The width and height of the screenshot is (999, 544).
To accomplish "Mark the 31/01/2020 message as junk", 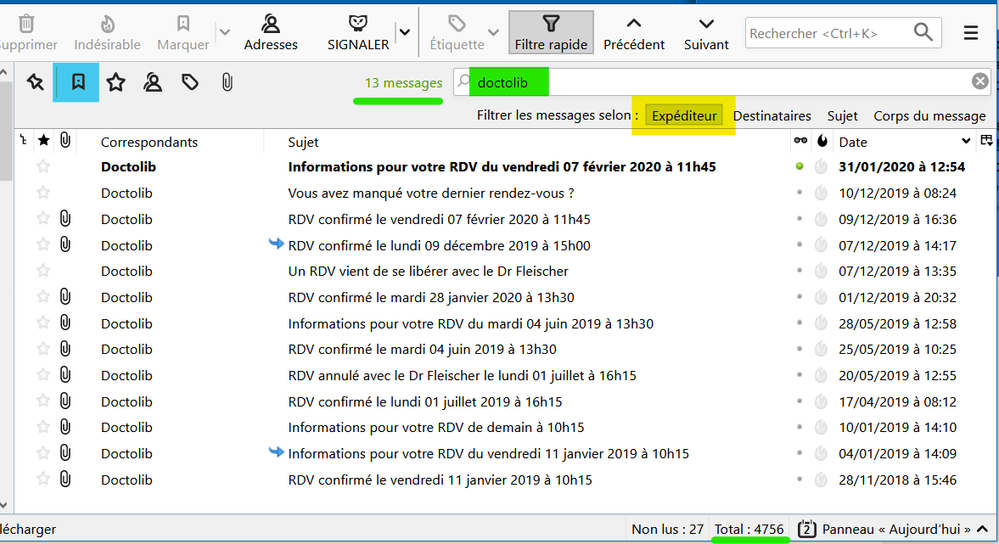I will pos(821,167).
